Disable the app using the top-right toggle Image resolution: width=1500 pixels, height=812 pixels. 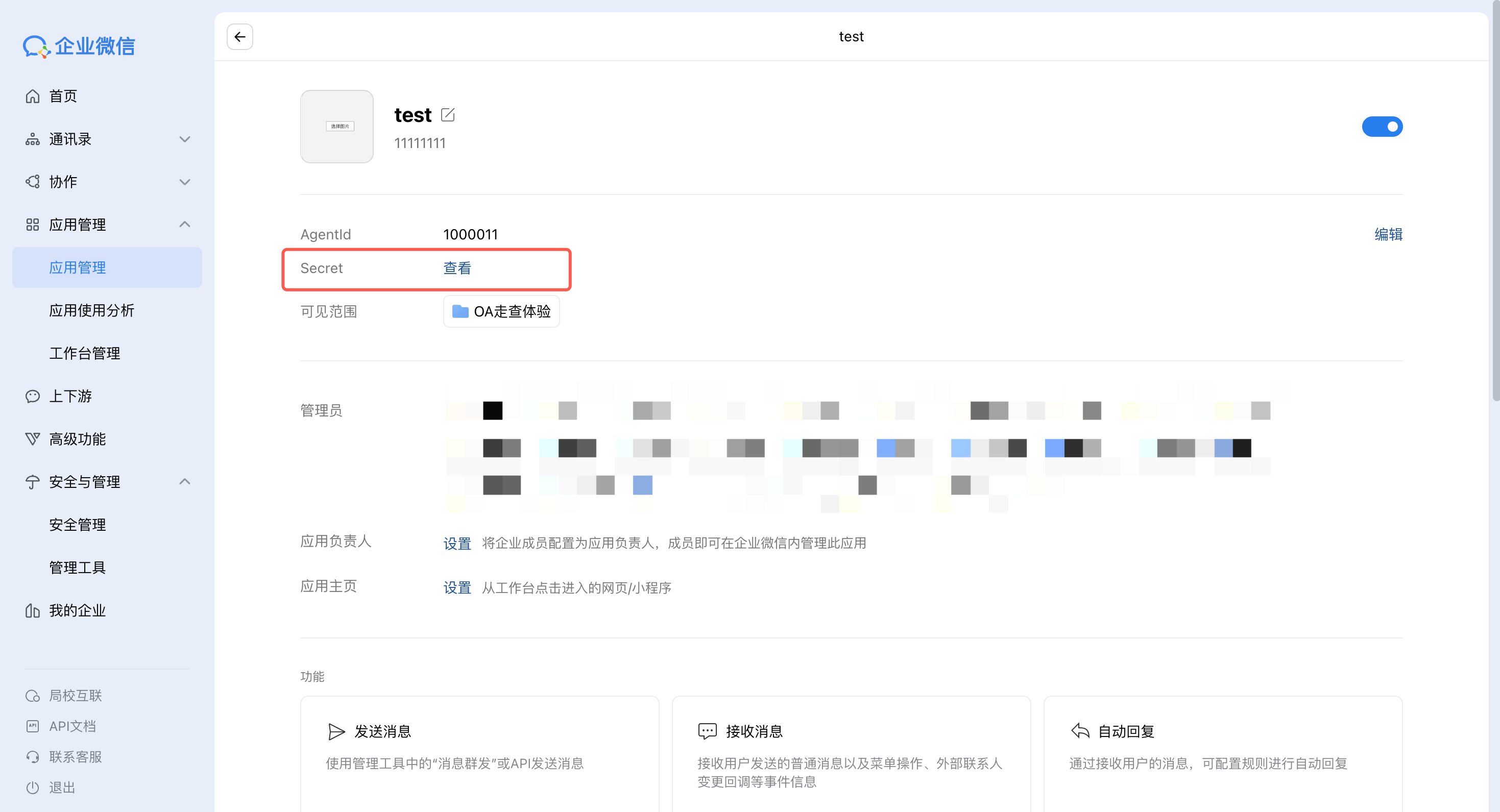tap(1383, 126)
